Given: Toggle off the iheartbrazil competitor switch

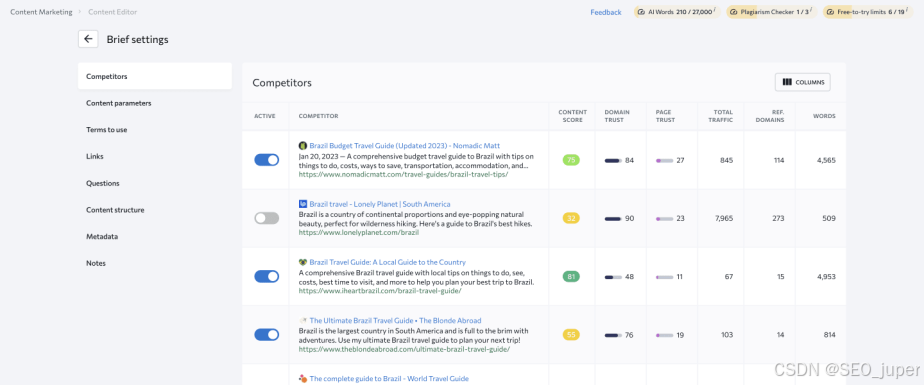Looking at the screenshot, I should point(267,277).
